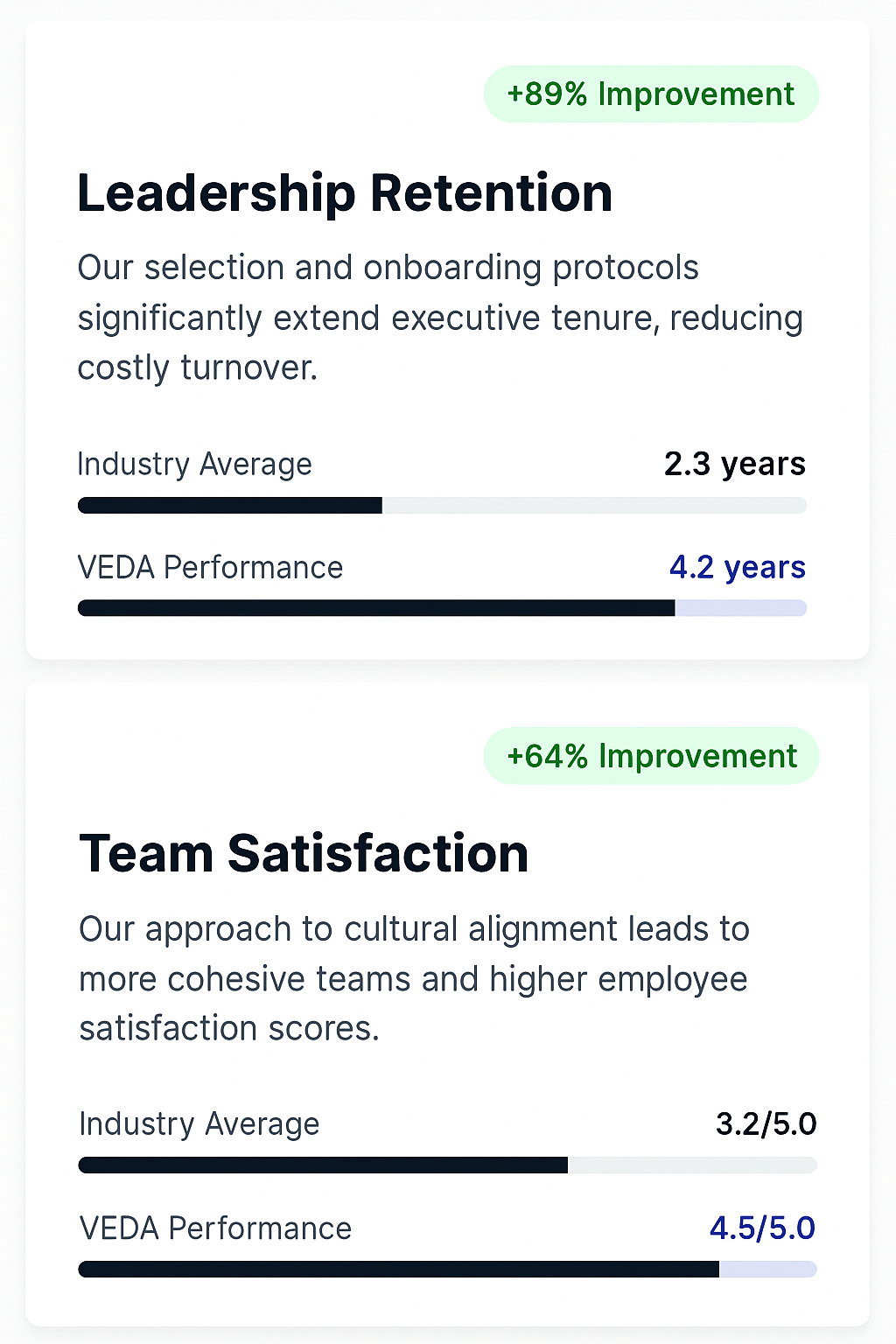Click the Team Satisfaction VEDA Performance progress bar
The height and width of the screenshot is (1344, 896).
pos(447,1270)
